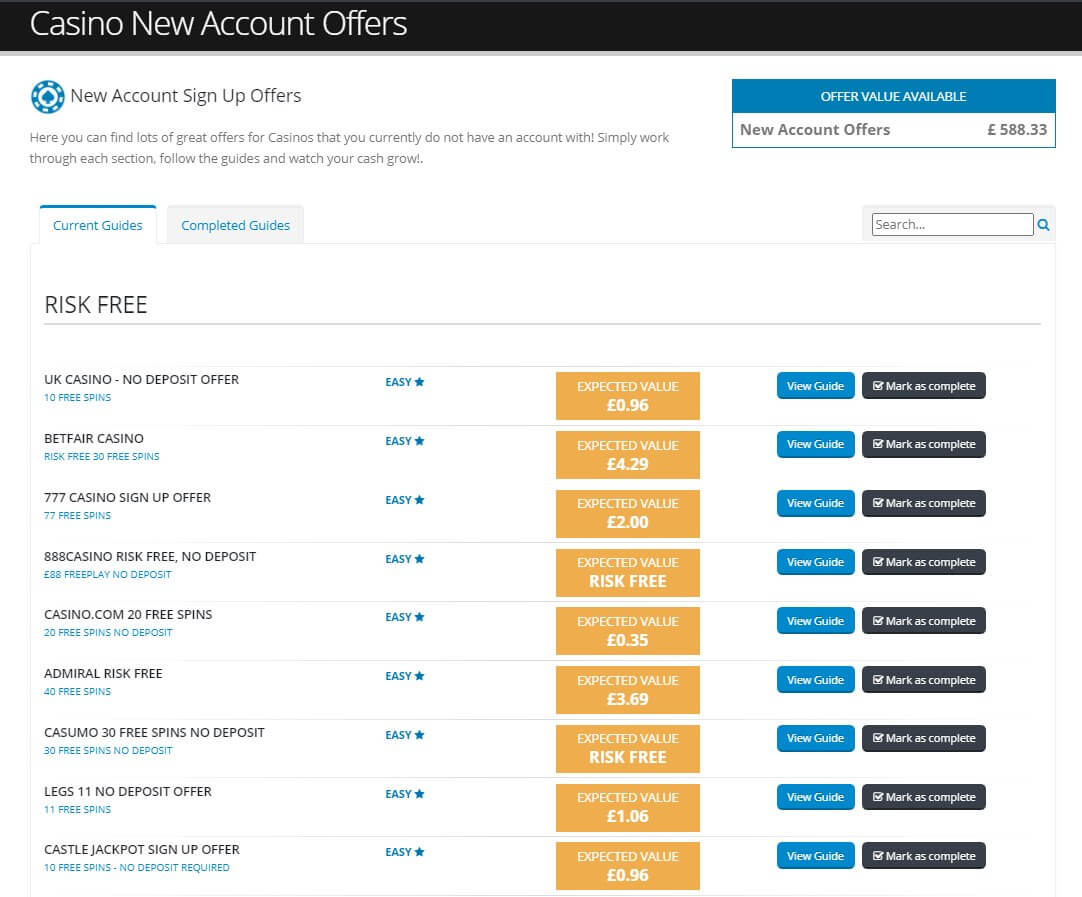Click the star icon for UK Casino offer
Image resolution: width=1082 pixels, height=897 pixels.
pyautogui.click(x=420, y=382)
